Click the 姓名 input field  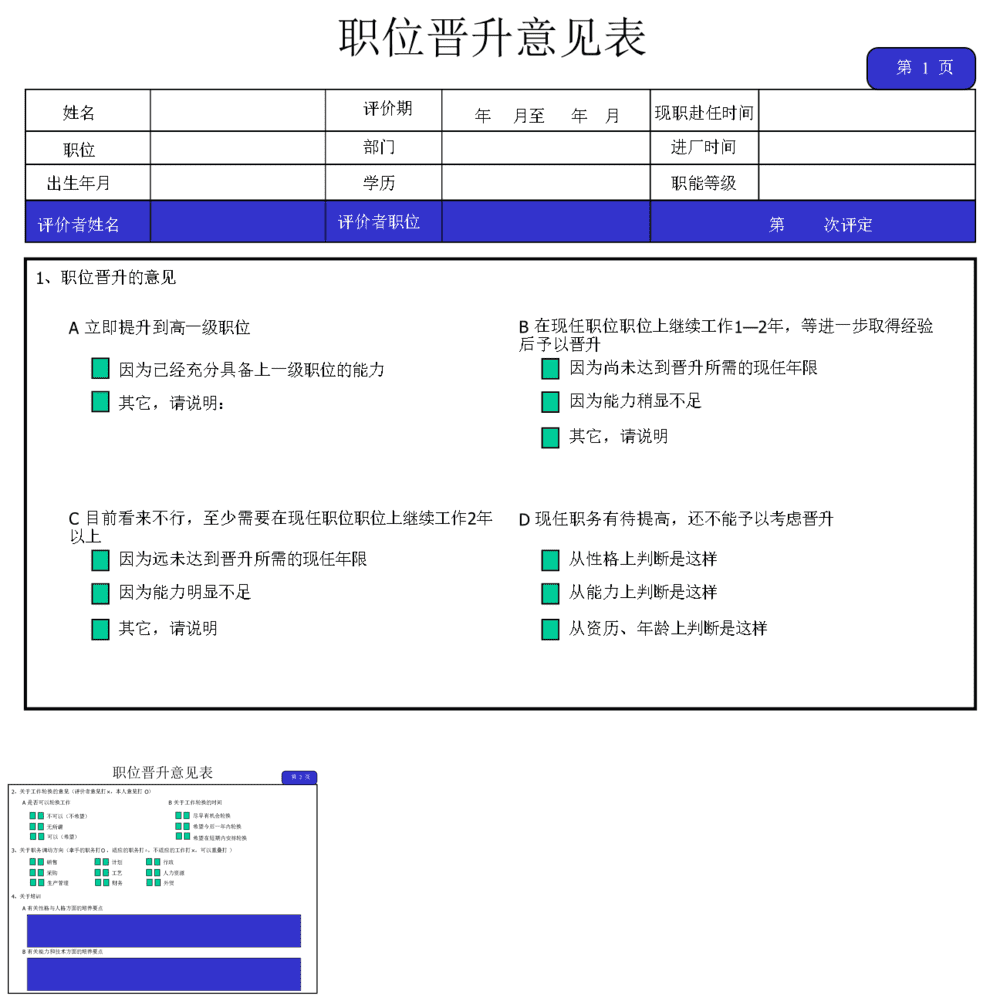point(237,112)
